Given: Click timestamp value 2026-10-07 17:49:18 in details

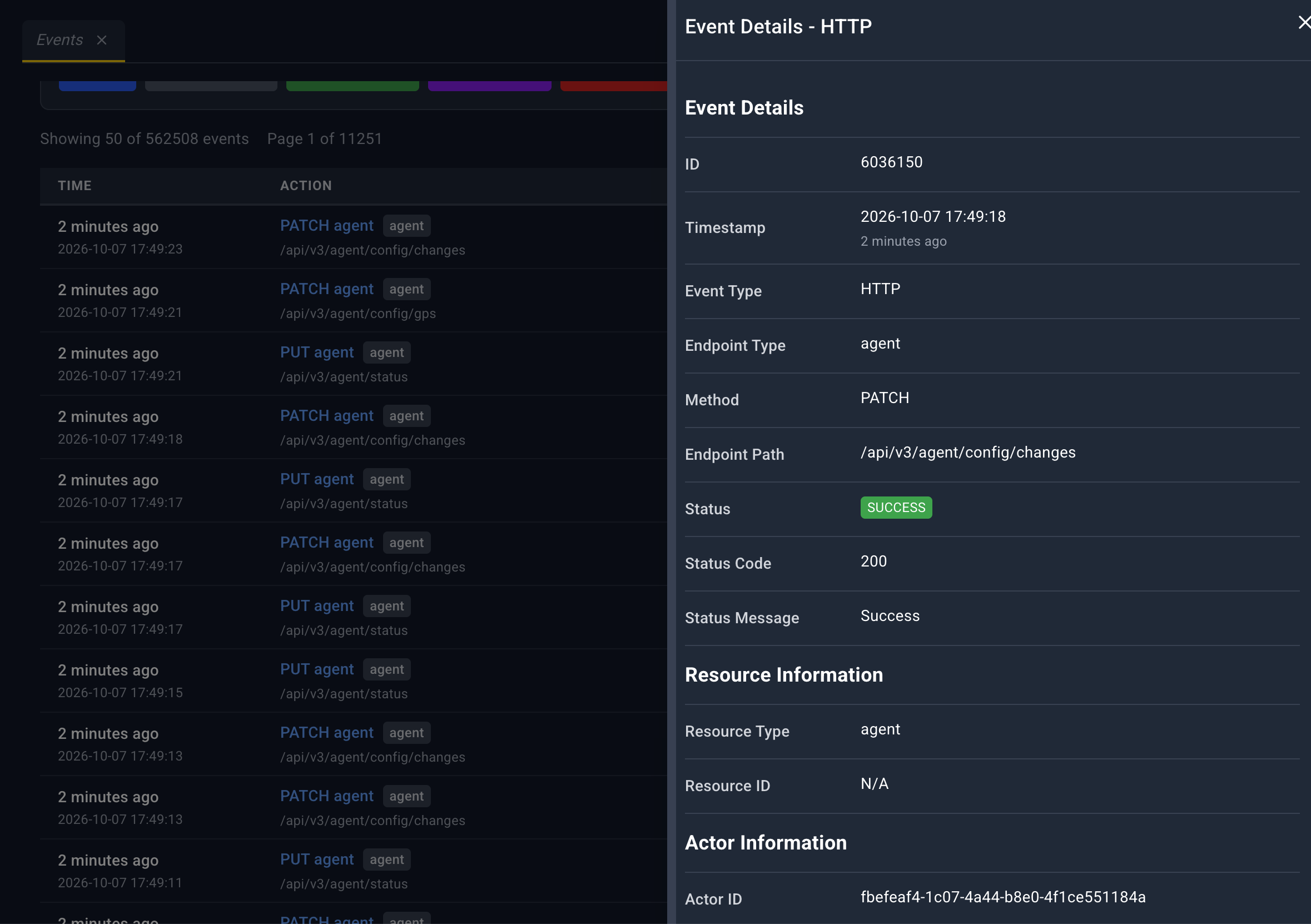Looking at the screenshot, I should [x=933, y=216].
